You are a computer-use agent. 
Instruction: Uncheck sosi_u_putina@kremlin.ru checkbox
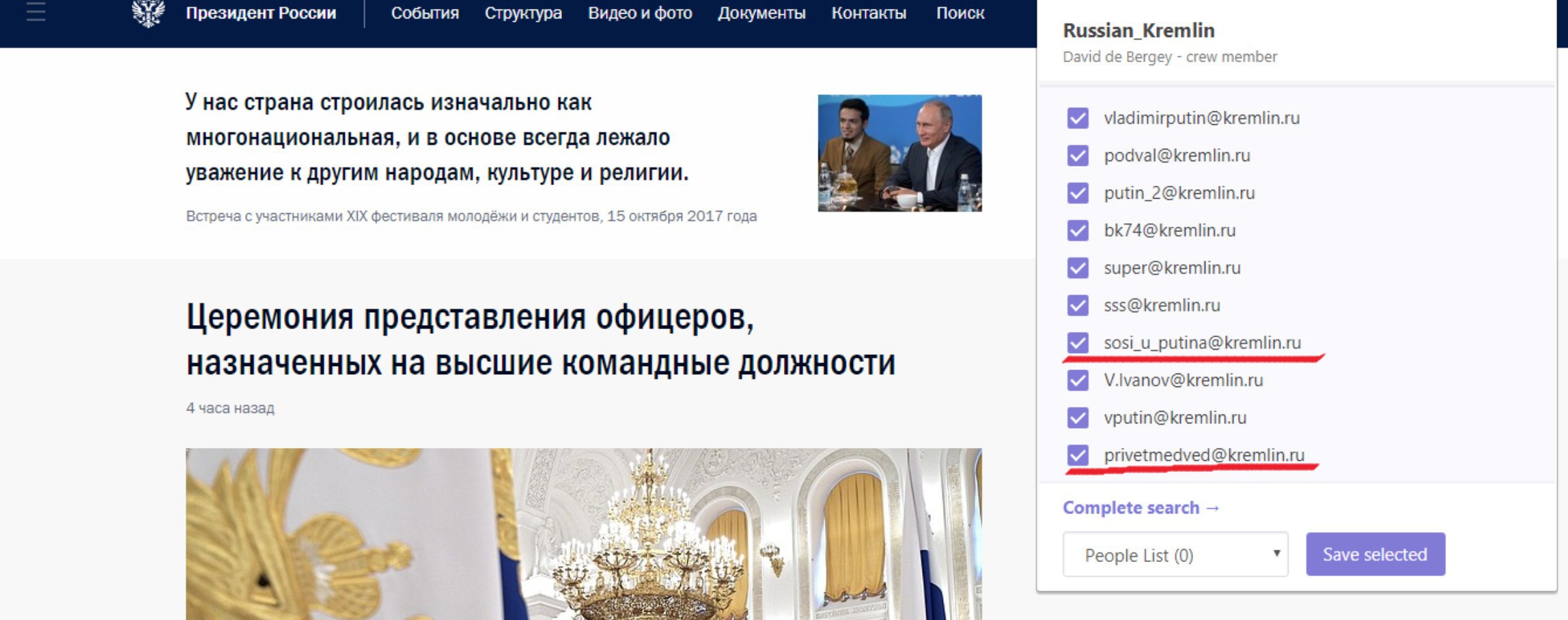(1078, 343)
